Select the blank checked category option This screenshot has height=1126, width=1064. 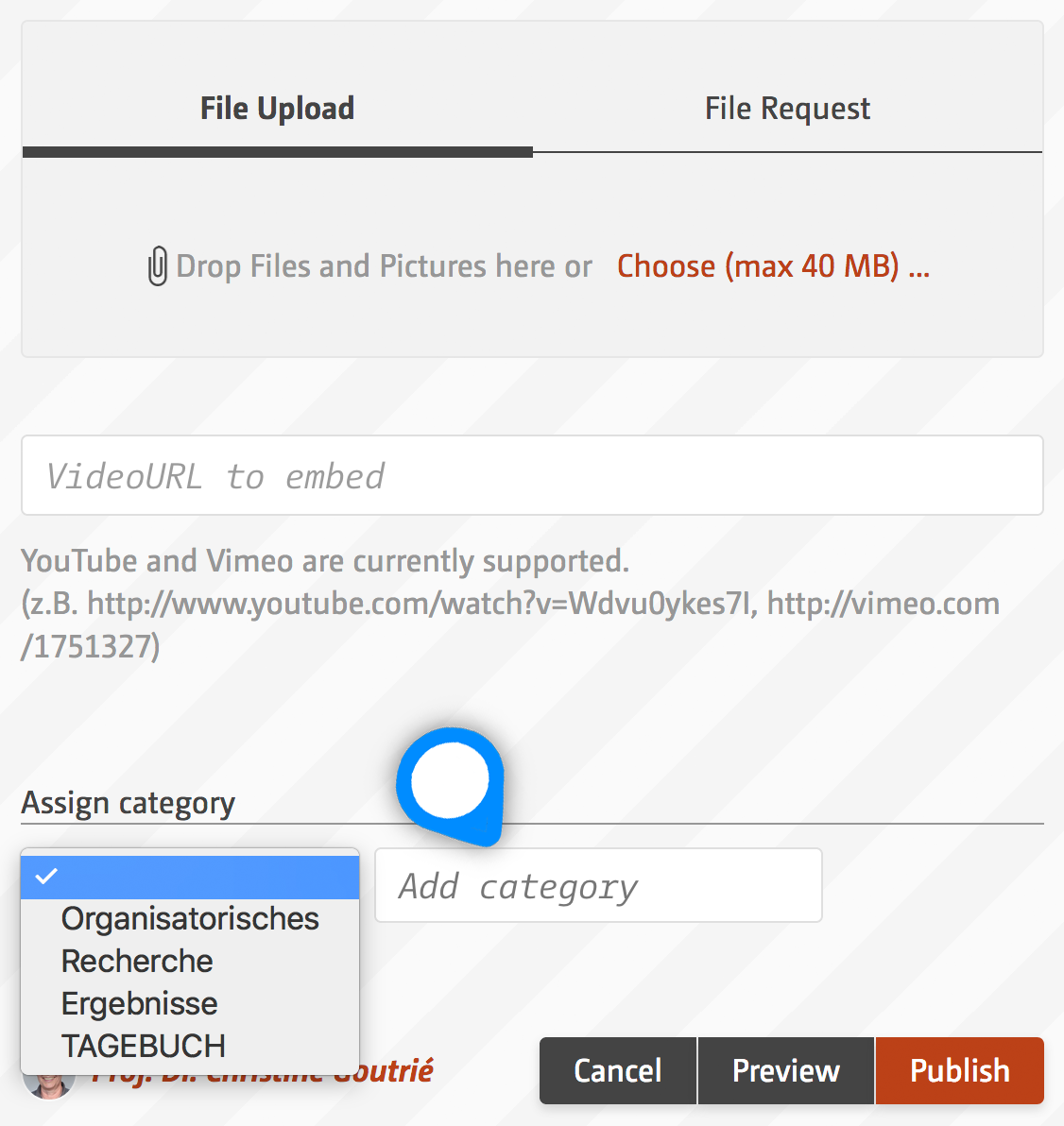point(190,877)
